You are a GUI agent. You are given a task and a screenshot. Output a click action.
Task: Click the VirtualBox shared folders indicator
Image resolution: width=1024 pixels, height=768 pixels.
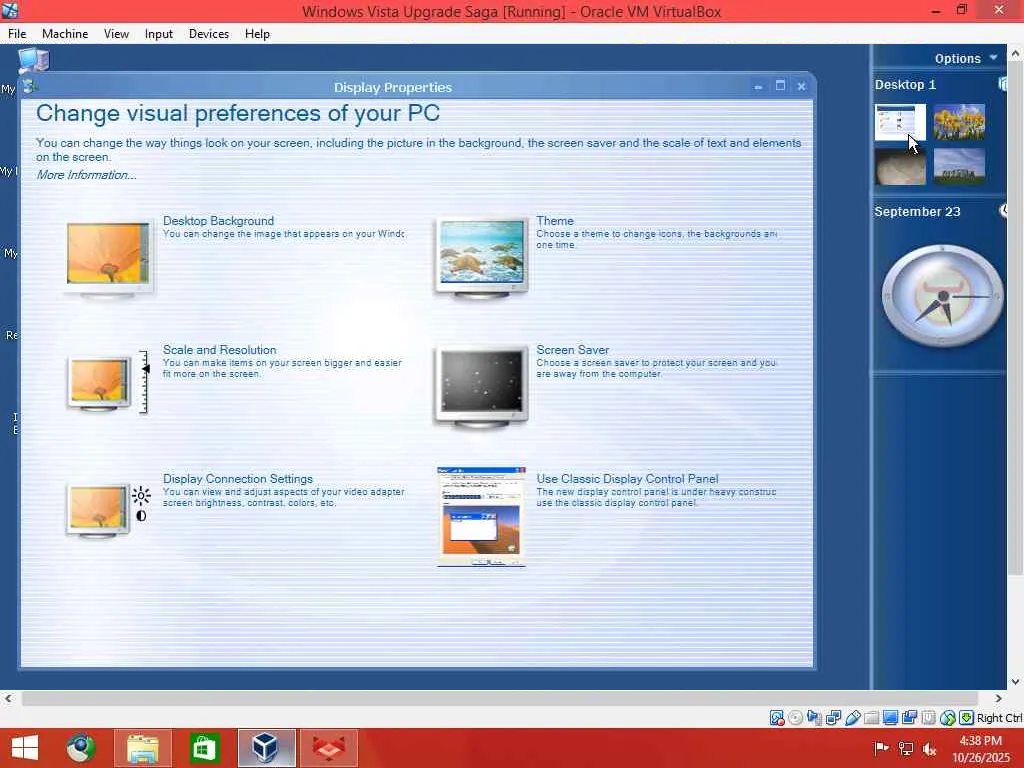click(x=871, y=718)
